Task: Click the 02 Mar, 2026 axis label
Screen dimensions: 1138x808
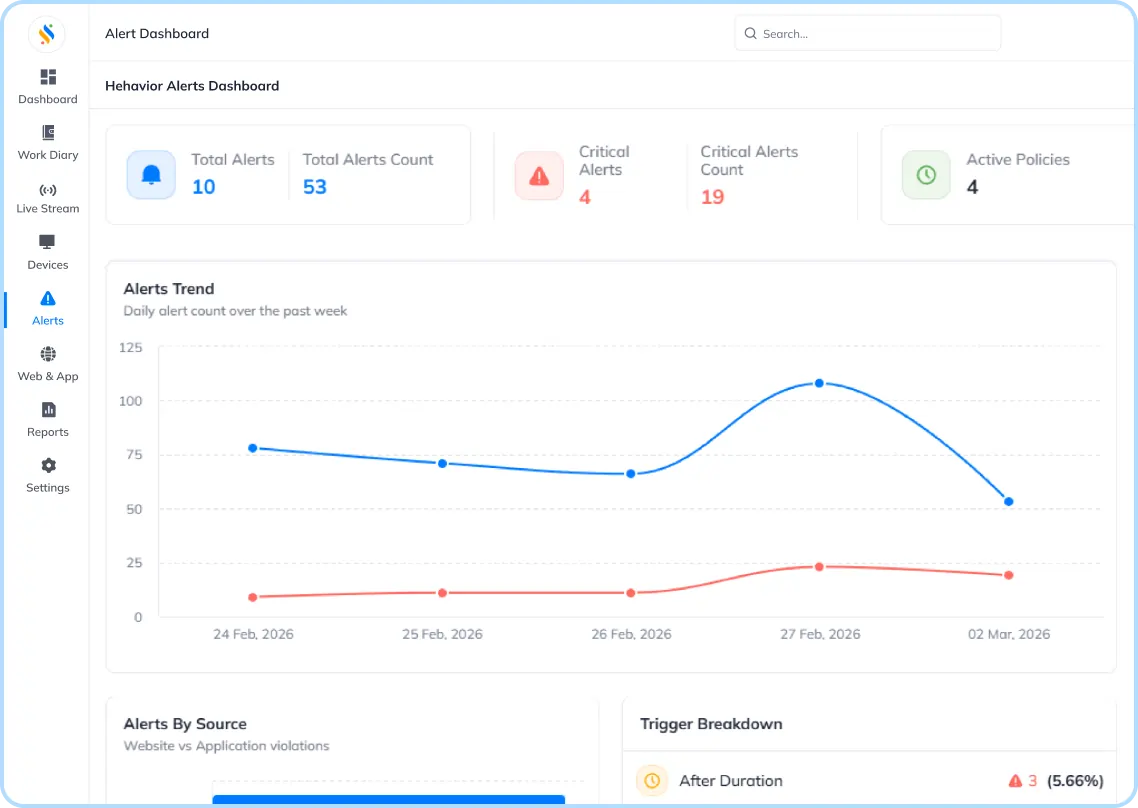Action: point(1009,634)
